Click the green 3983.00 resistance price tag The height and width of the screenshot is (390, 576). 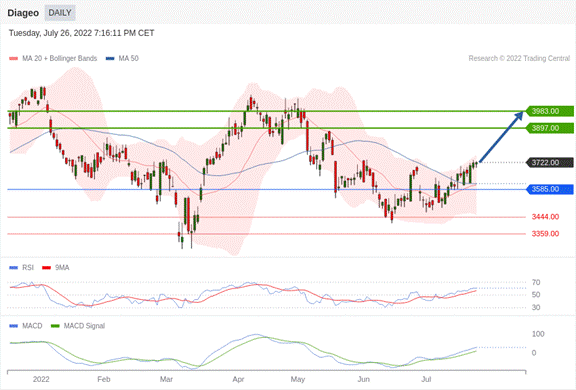pos(550,111)
